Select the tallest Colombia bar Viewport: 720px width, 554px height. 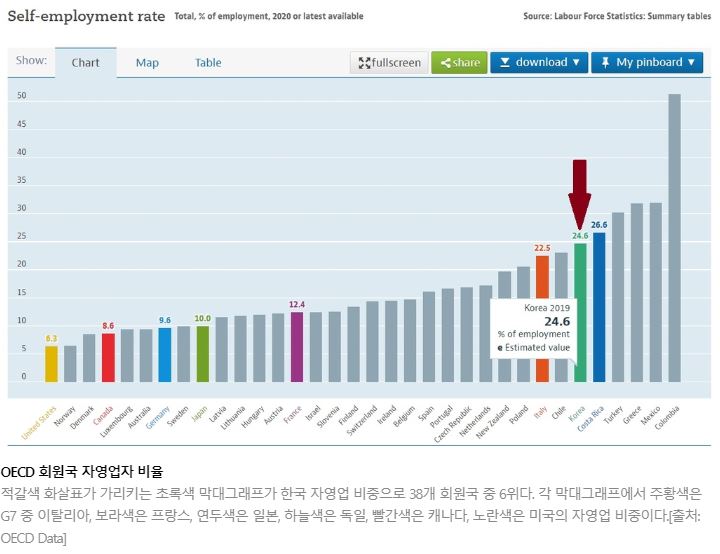675,238
